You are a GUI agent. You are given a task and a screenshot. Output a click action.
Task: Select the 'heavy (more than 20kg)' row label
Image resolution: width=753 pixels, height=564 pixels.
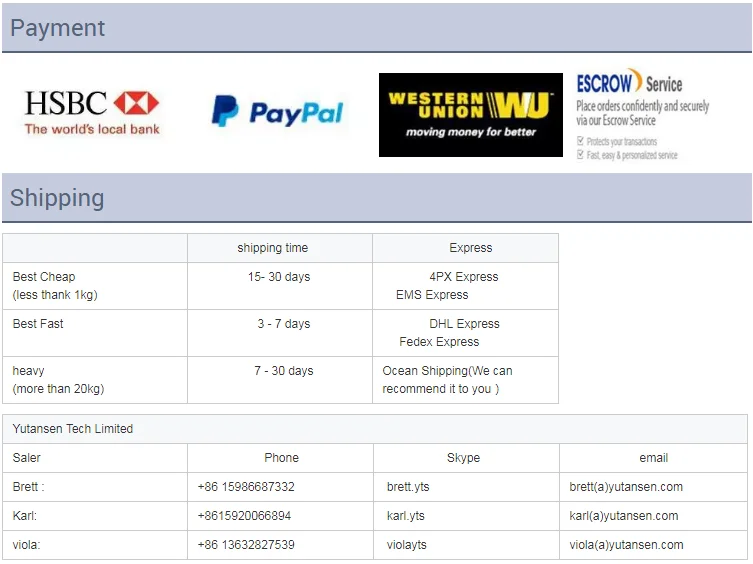58,380
